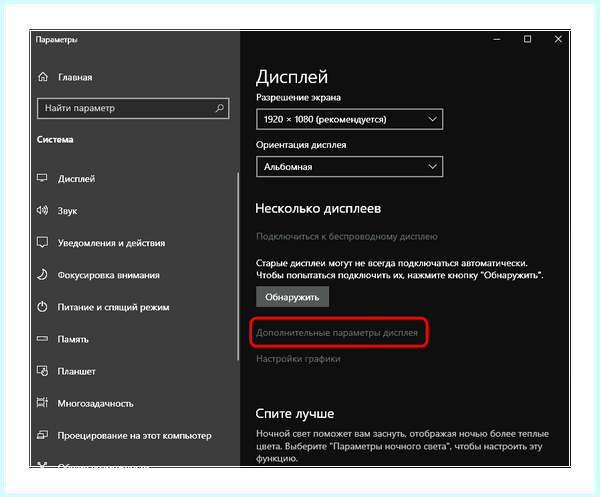
Task: Open the Планшет section
Action: click(x=77, y=372)
